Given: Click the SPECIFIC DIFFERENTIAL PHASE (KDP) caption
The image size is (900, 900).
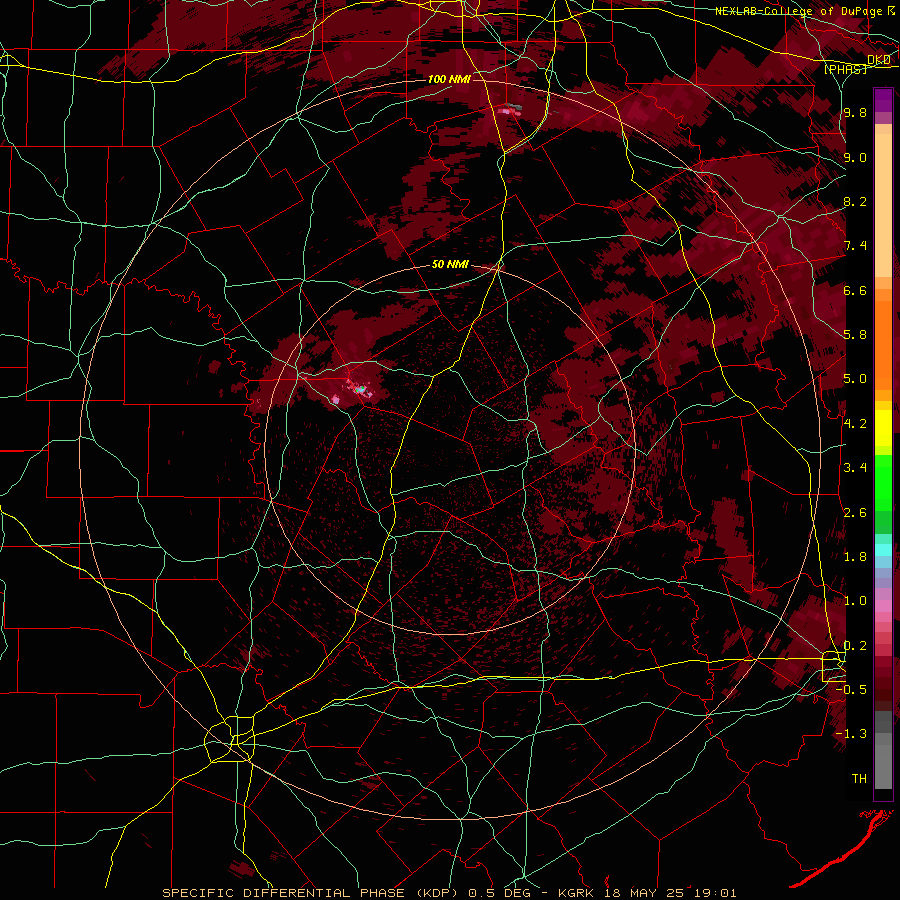Looking at the screenshot, I should click(x=311, y=893).
